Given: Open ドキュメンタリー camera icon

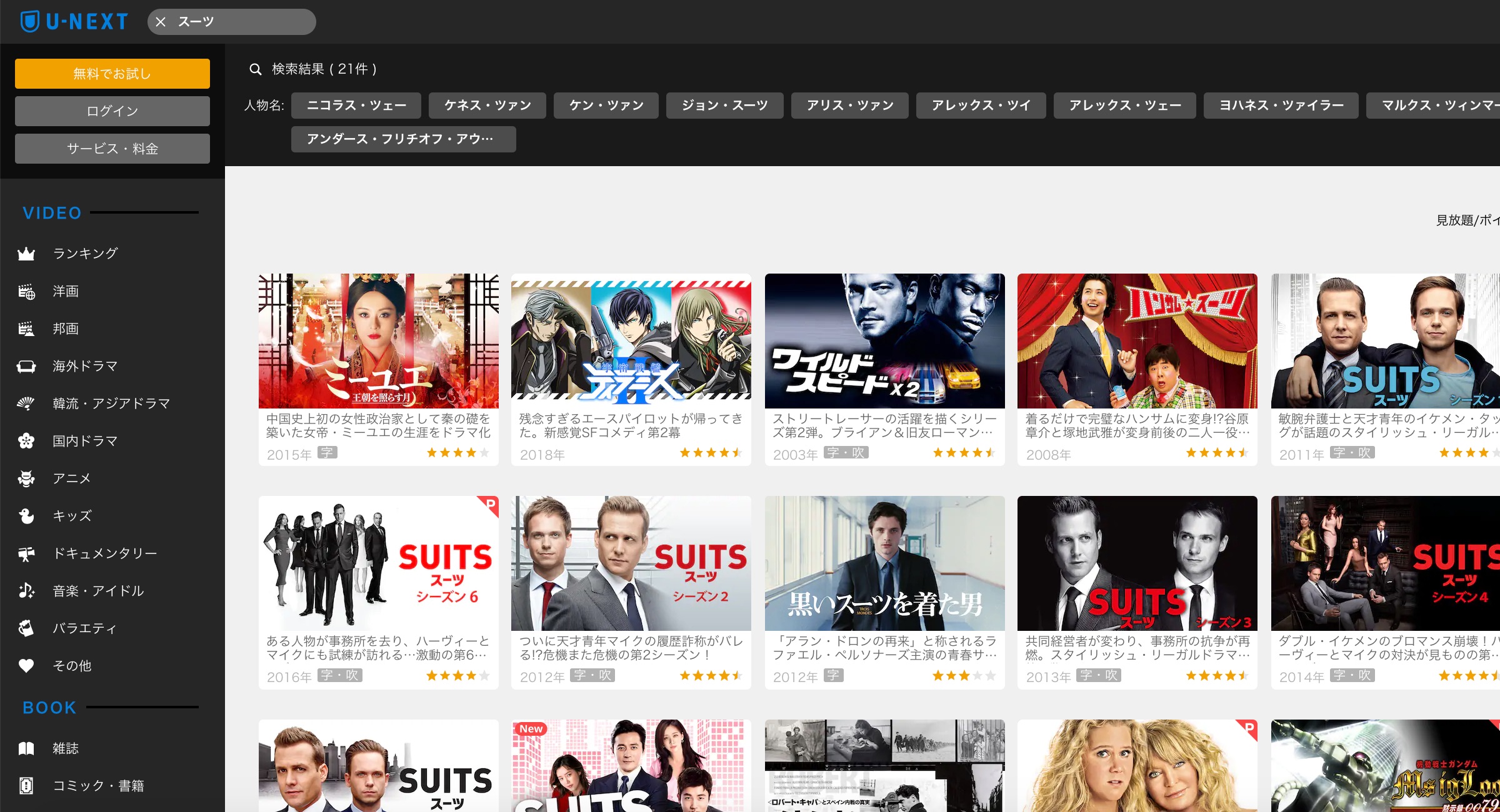Looking at the screenshot, I should (x=26, y=553).
